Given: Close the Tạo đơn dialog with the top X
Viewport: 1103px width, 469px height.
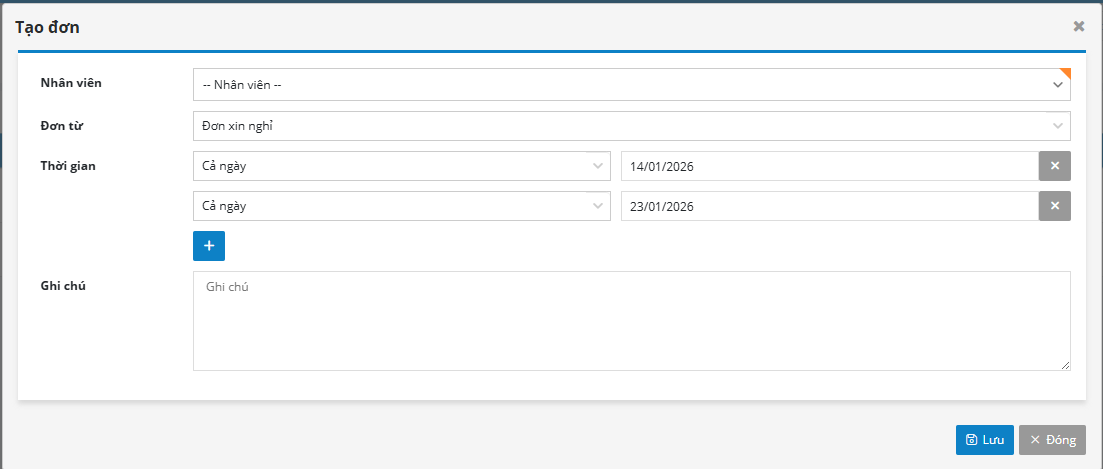Looking at the screenshot, I should pyautogui.click(x=1078, y=27).
